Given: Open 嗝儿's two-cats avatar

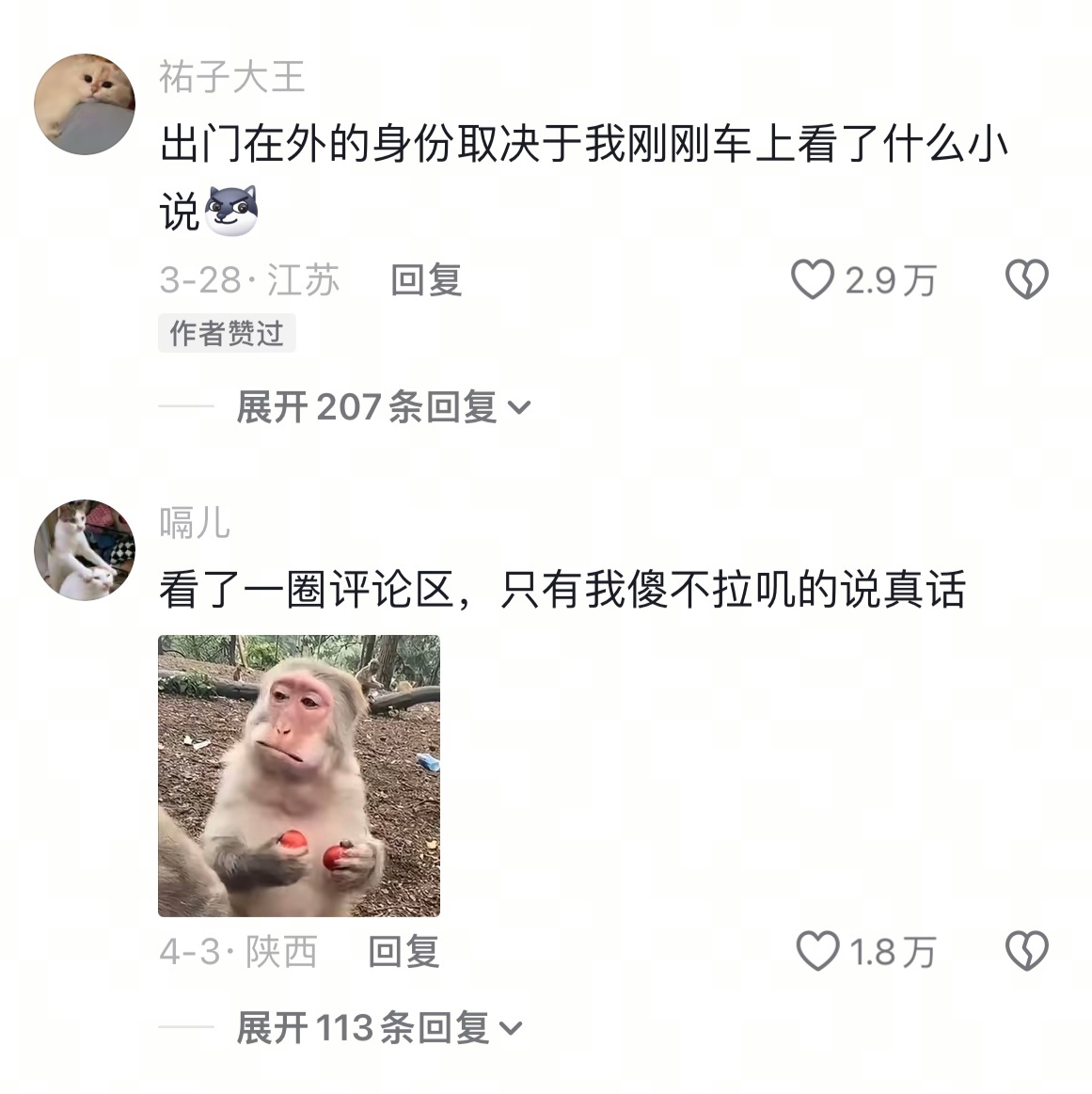Looking at the screenshot, I should tap(85, 549).
